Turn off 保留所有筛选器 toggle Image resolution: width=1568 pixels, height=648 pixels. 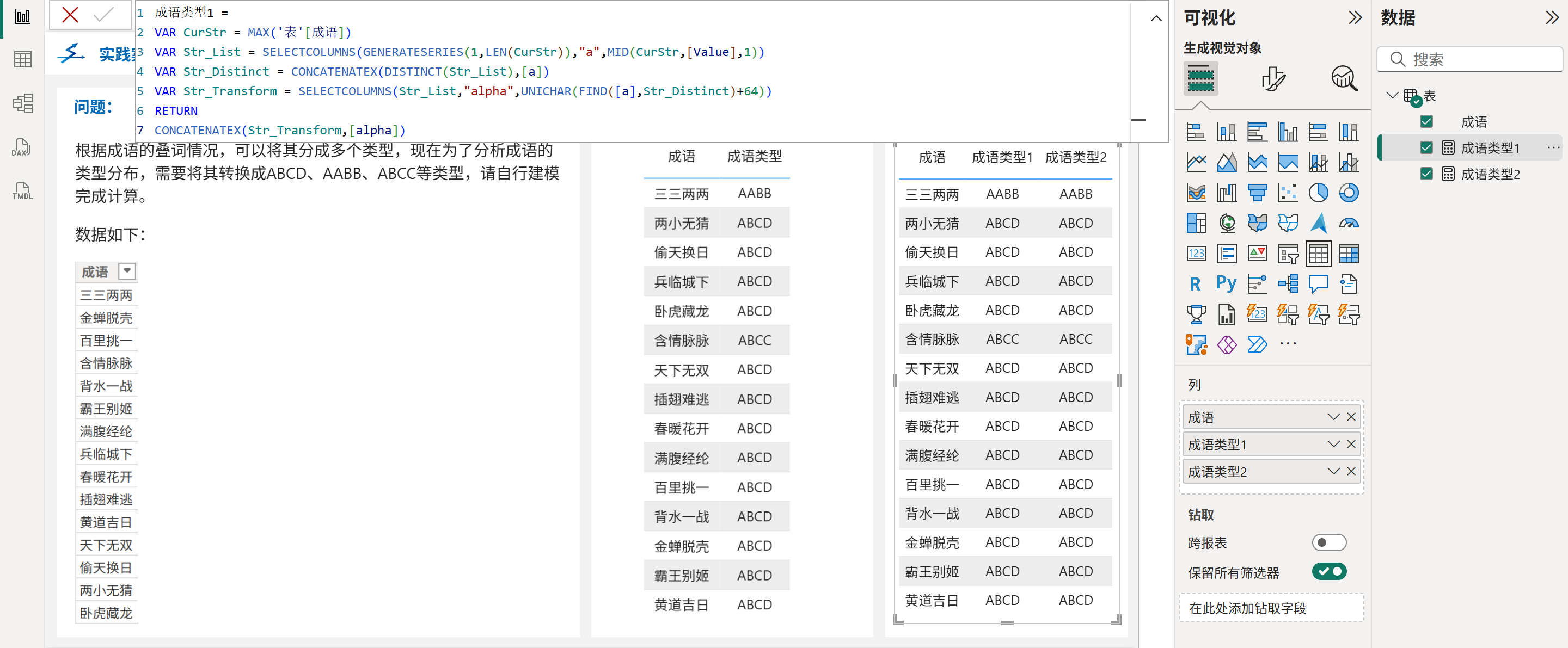coord(1328,571)
